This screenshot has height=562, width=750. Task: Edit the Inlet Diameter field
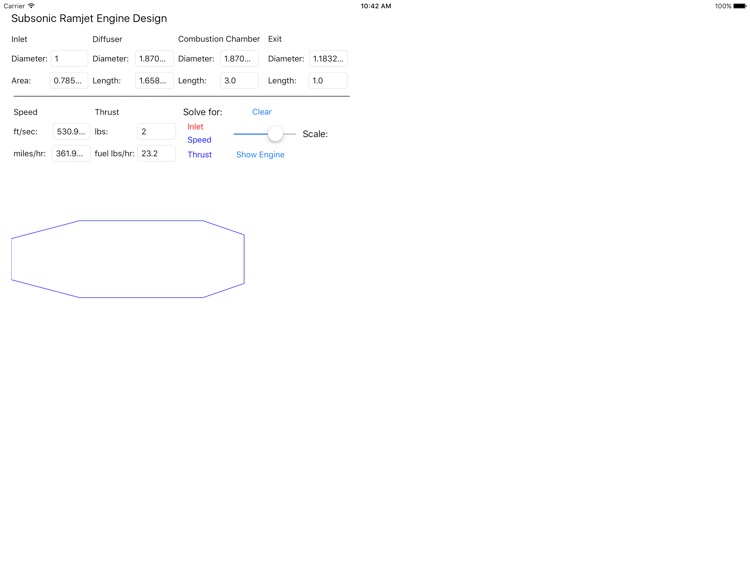[69, 58]
